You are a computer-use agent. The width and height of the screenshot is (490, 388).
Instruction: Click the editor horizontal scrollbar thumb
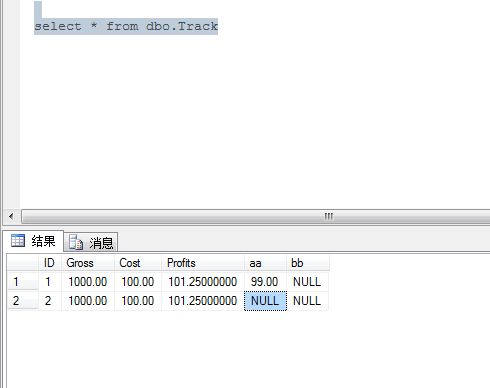tap(256, 217)
